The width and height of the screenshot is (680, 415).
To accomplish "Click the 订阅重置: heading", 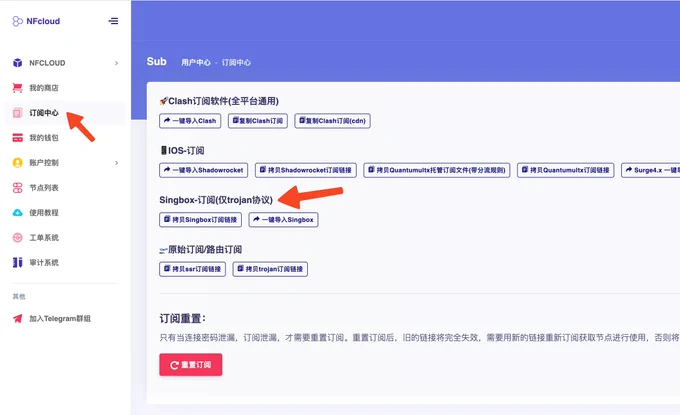I will (183, 319).
